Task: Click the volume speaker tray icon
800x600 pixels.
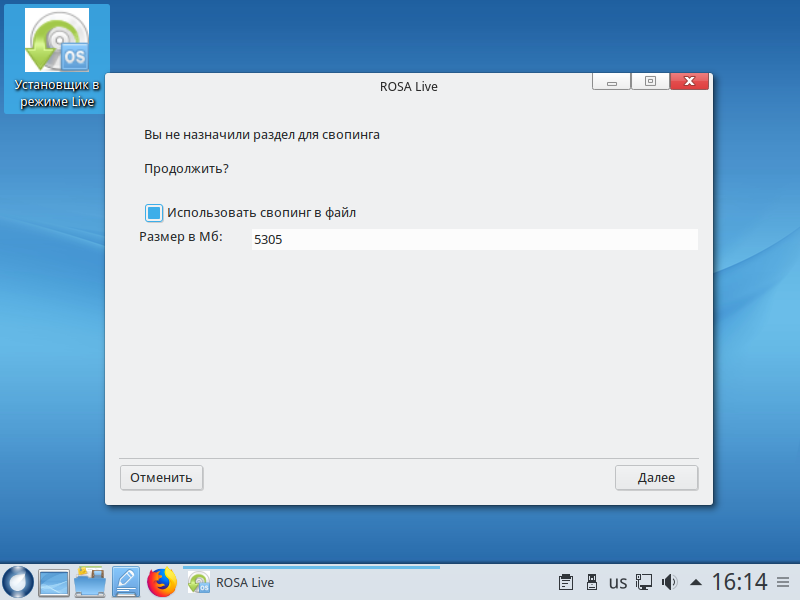Action: (670, 582)
